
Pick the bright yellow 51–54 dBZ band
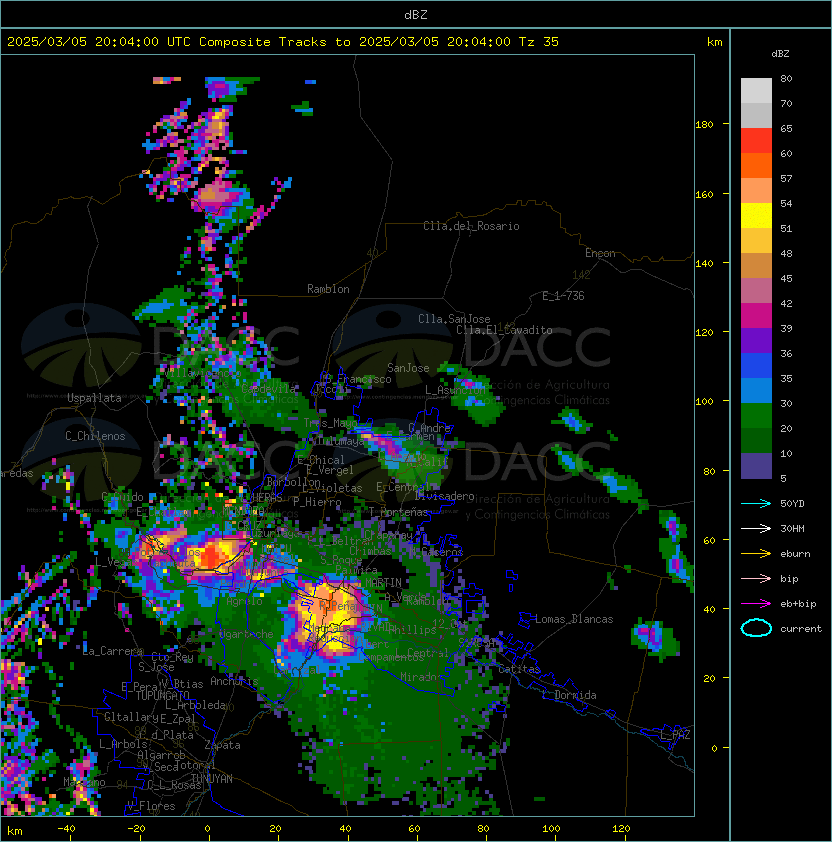[756, 216]
